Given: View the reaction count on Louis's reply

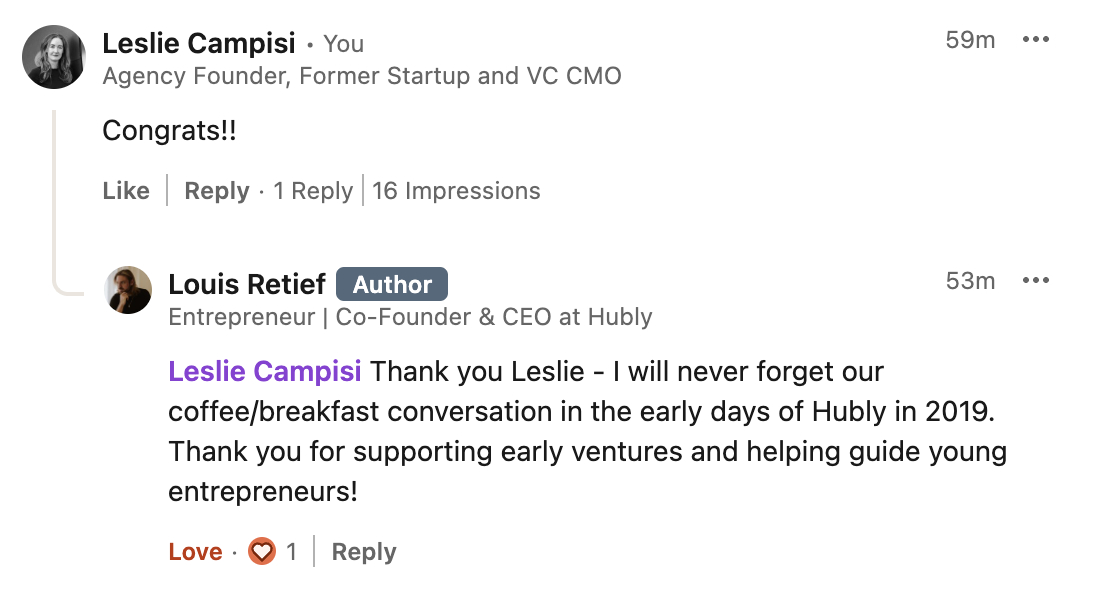Looking at the screenshot, I should pos(291,552).
